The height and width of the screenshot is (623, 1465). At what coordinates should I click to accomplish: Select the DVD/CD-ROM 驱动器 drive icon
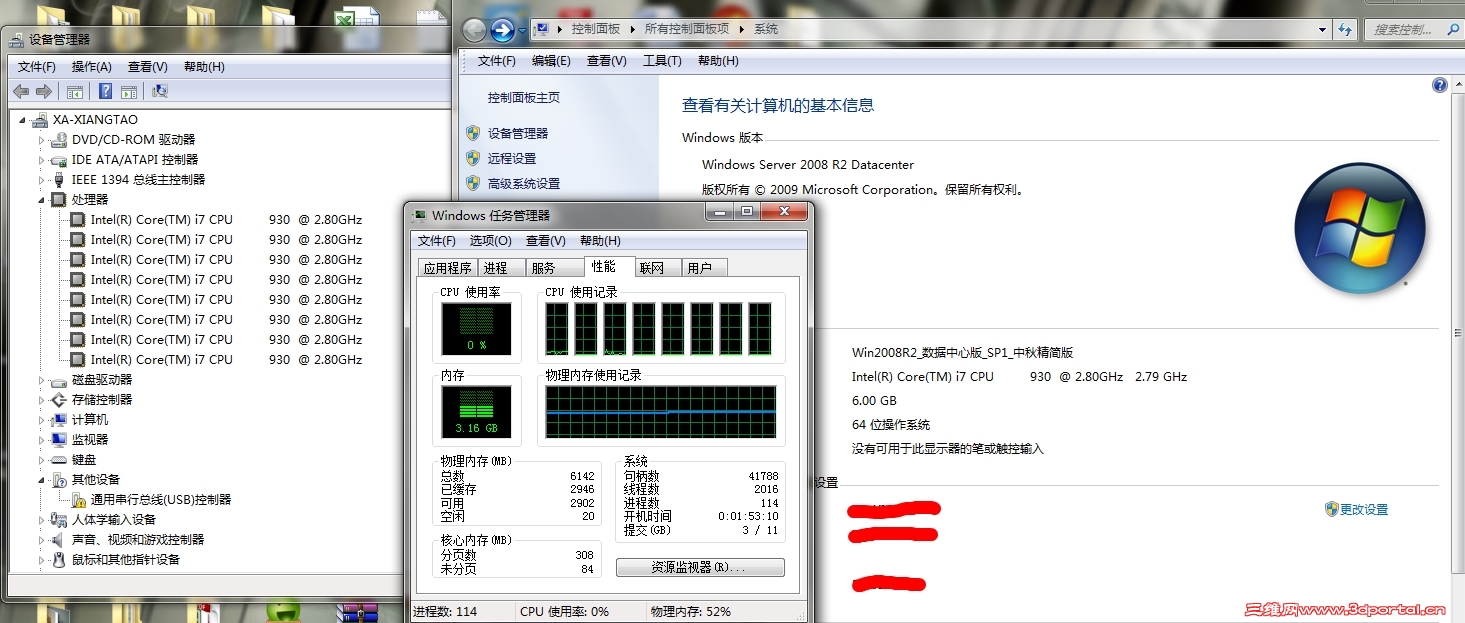point(59,140)
